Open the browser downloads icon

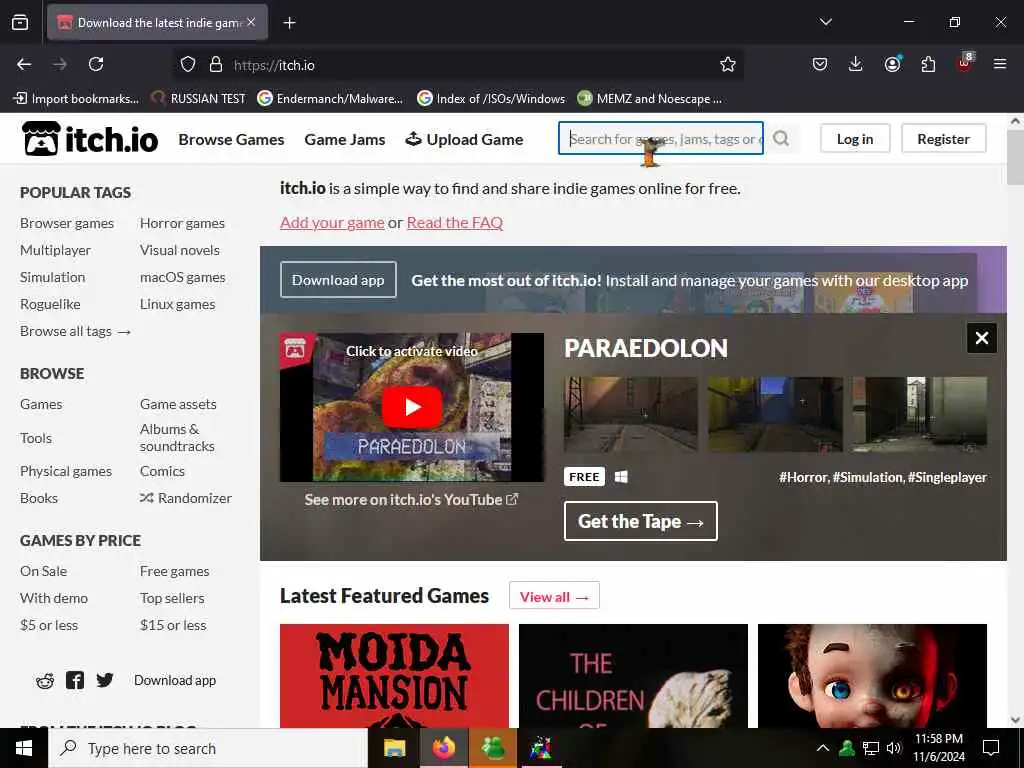point(856,64)
